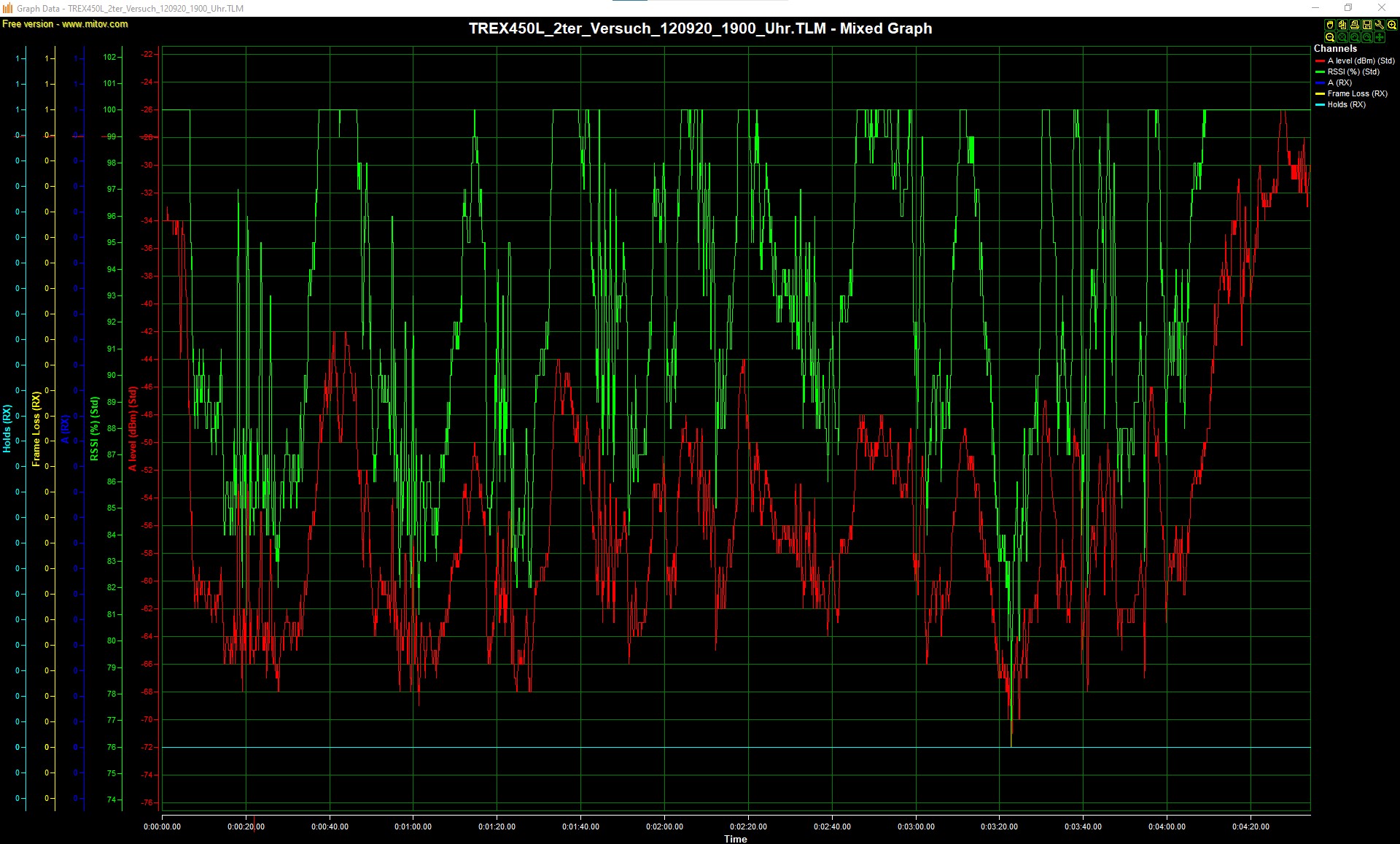Toggle the A level (dBm) (Std) channel
Viewport: 1400px width, 844px height.
pos(1361,61)
